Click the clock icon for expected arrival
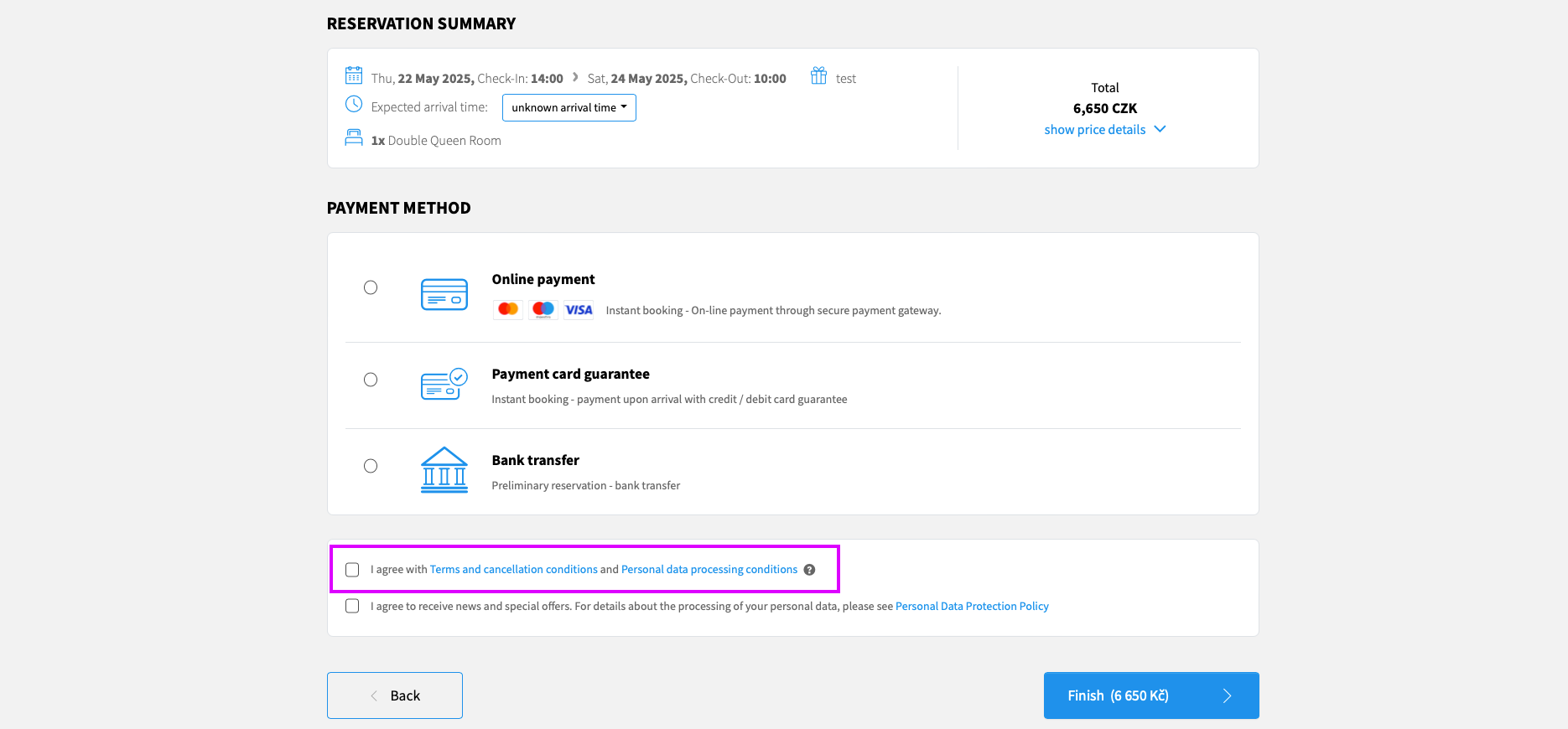Viewport: 1568px width, 729px height. 354,105
